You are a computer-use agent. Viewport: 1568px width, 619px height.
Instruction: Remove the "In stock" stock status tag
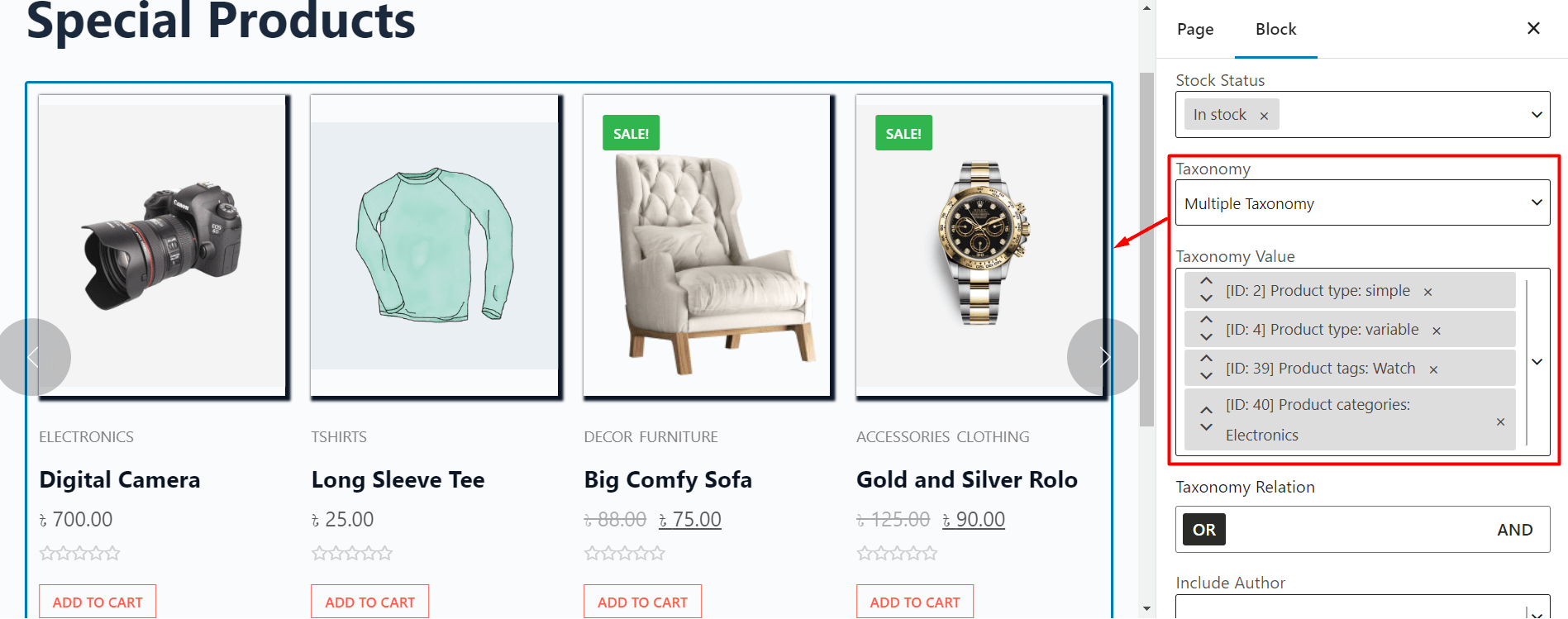click(x=1264, y=114)
